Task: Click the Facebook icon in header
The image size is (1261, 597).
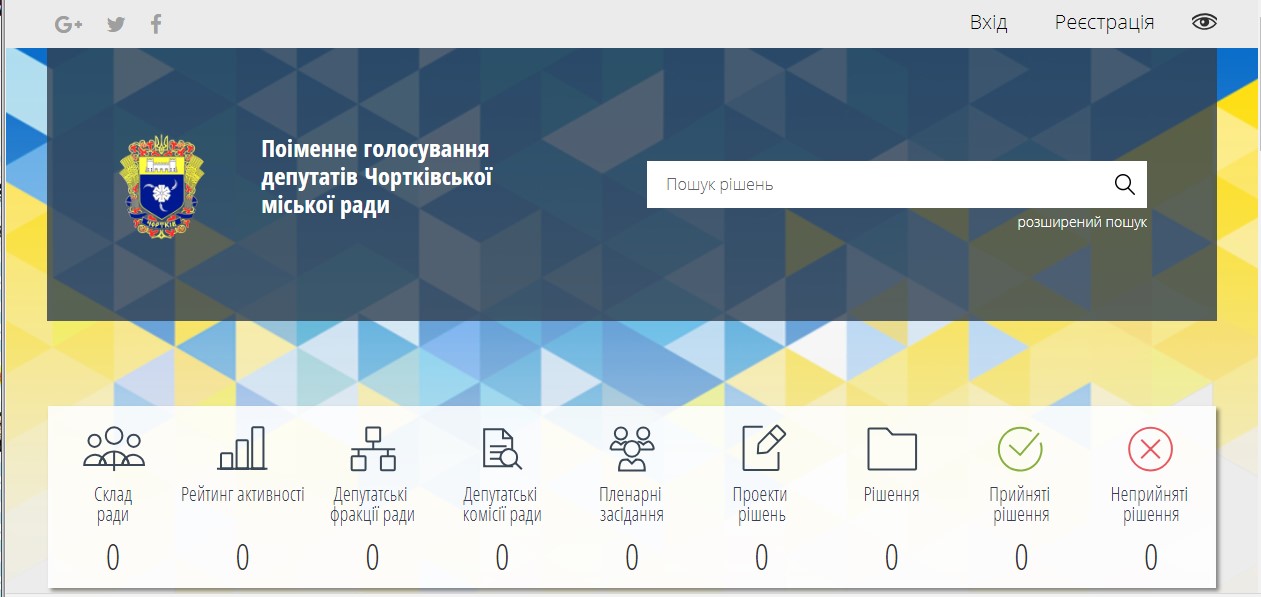Action: [x=156, y=24]
